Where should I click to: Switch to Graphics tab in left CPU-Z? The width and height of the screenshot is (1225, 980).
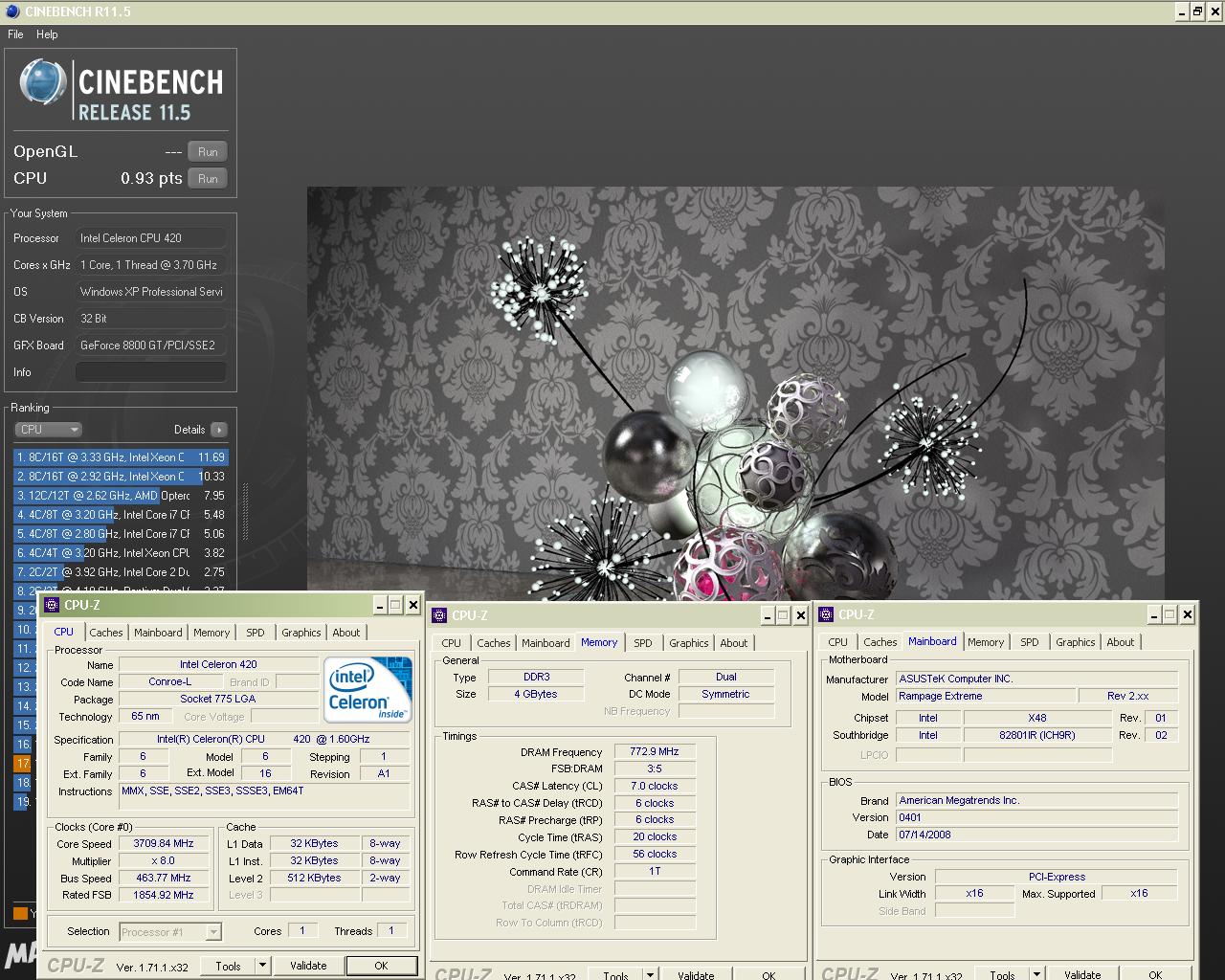[x=301, y=633]
